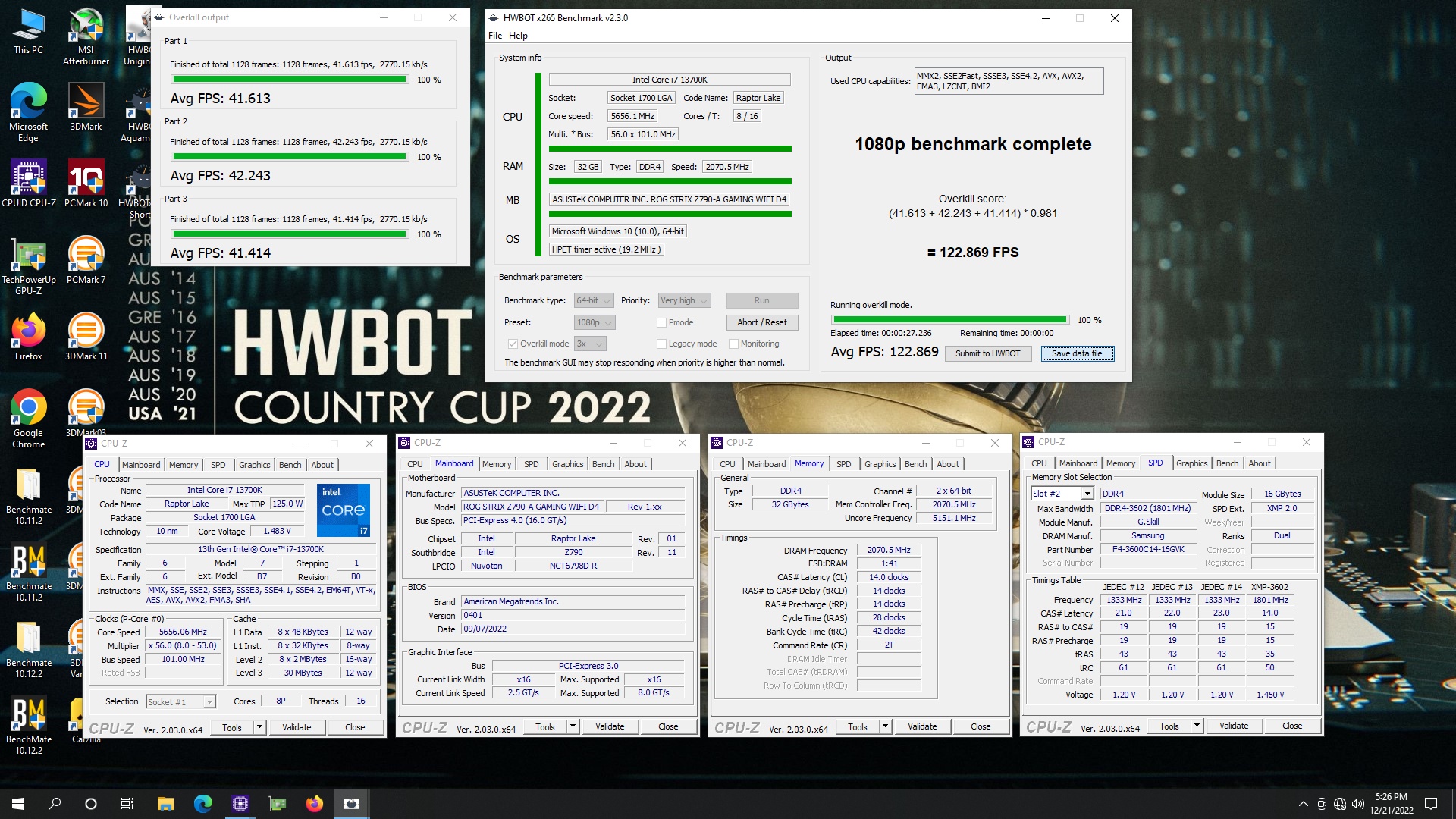Open Priority Very high dropdown
1456x819 pixels.
[684, 300]
